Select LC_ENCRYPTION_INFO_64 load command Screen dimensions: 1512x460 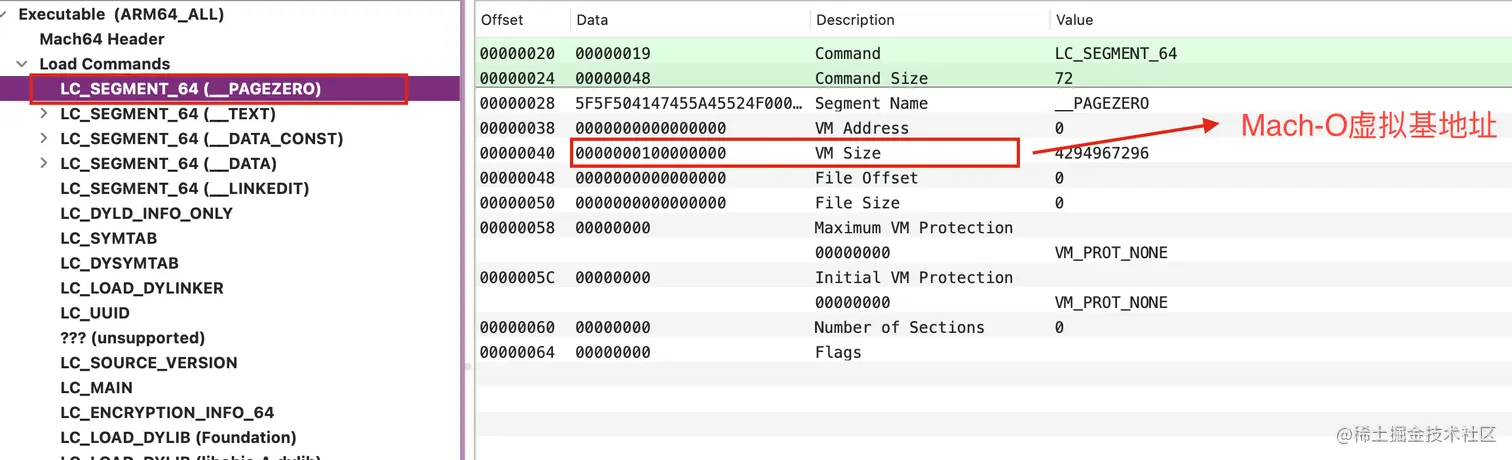pos(167,413)
